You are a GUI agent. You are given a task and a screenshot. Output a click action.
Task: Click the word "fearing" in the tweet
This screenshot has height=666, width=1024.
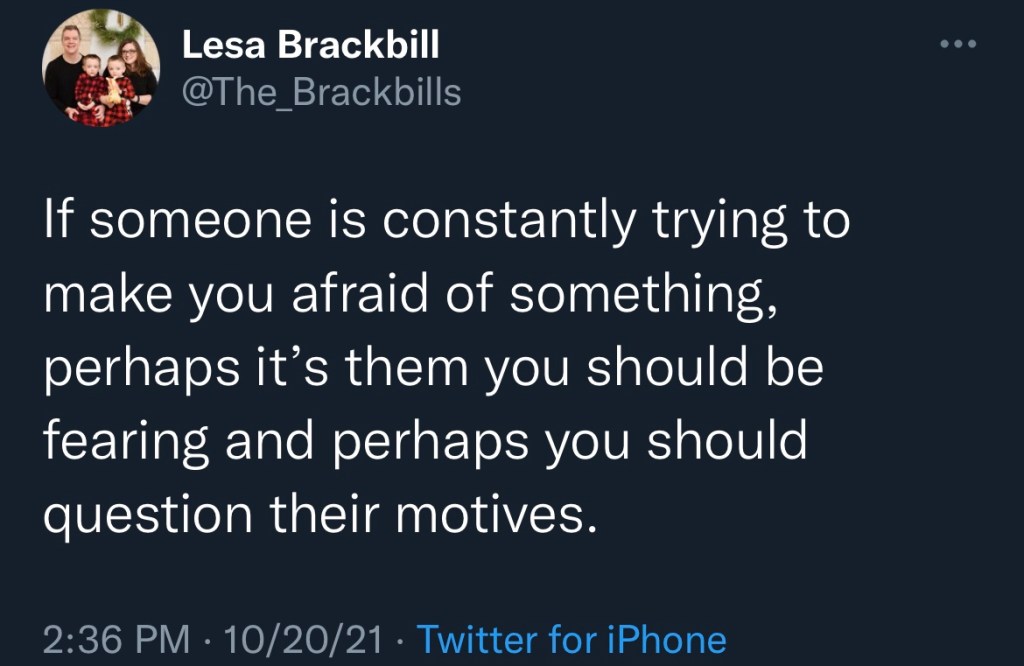[x=128, y=443]
